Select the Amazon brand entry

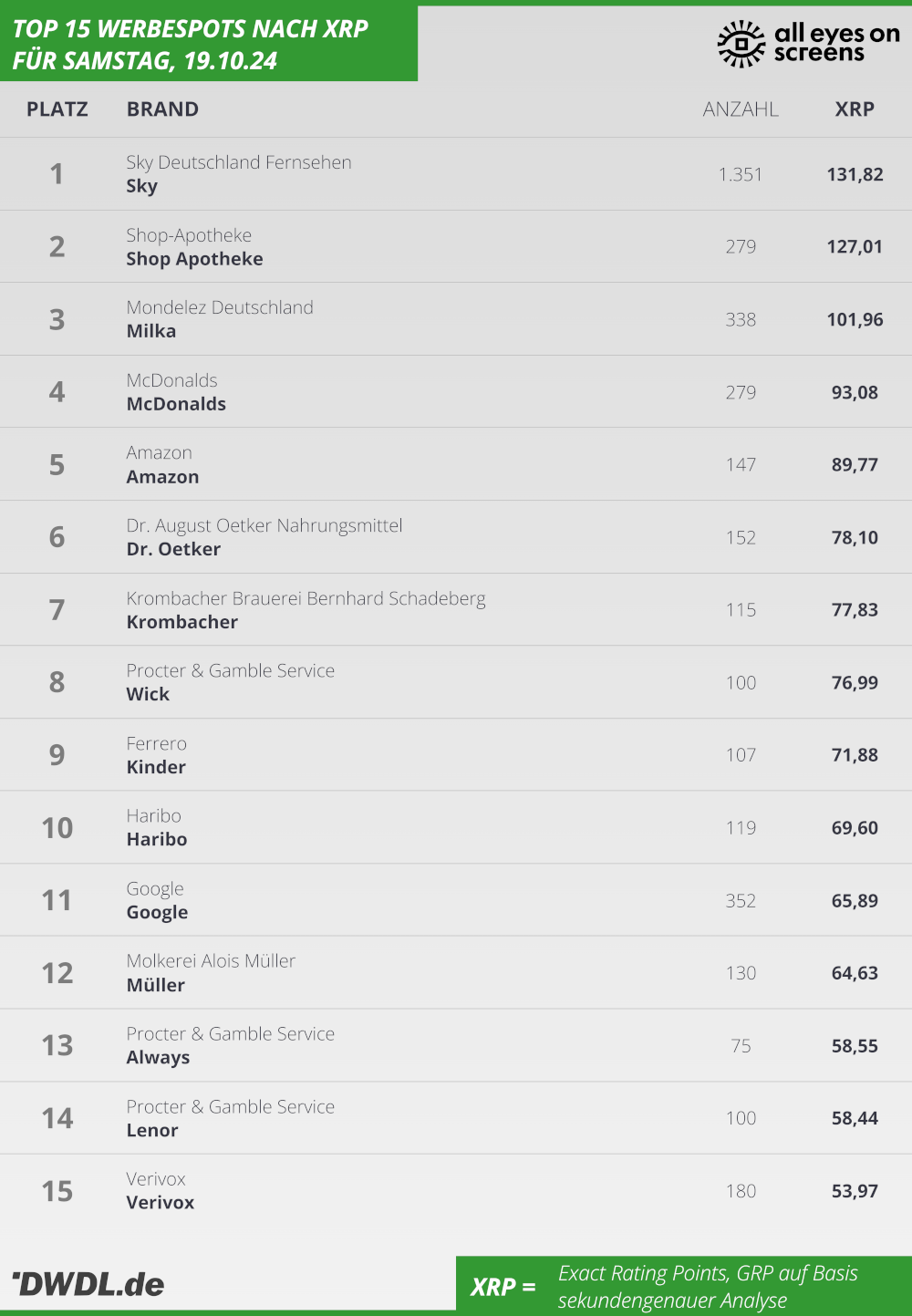(162, 477)
